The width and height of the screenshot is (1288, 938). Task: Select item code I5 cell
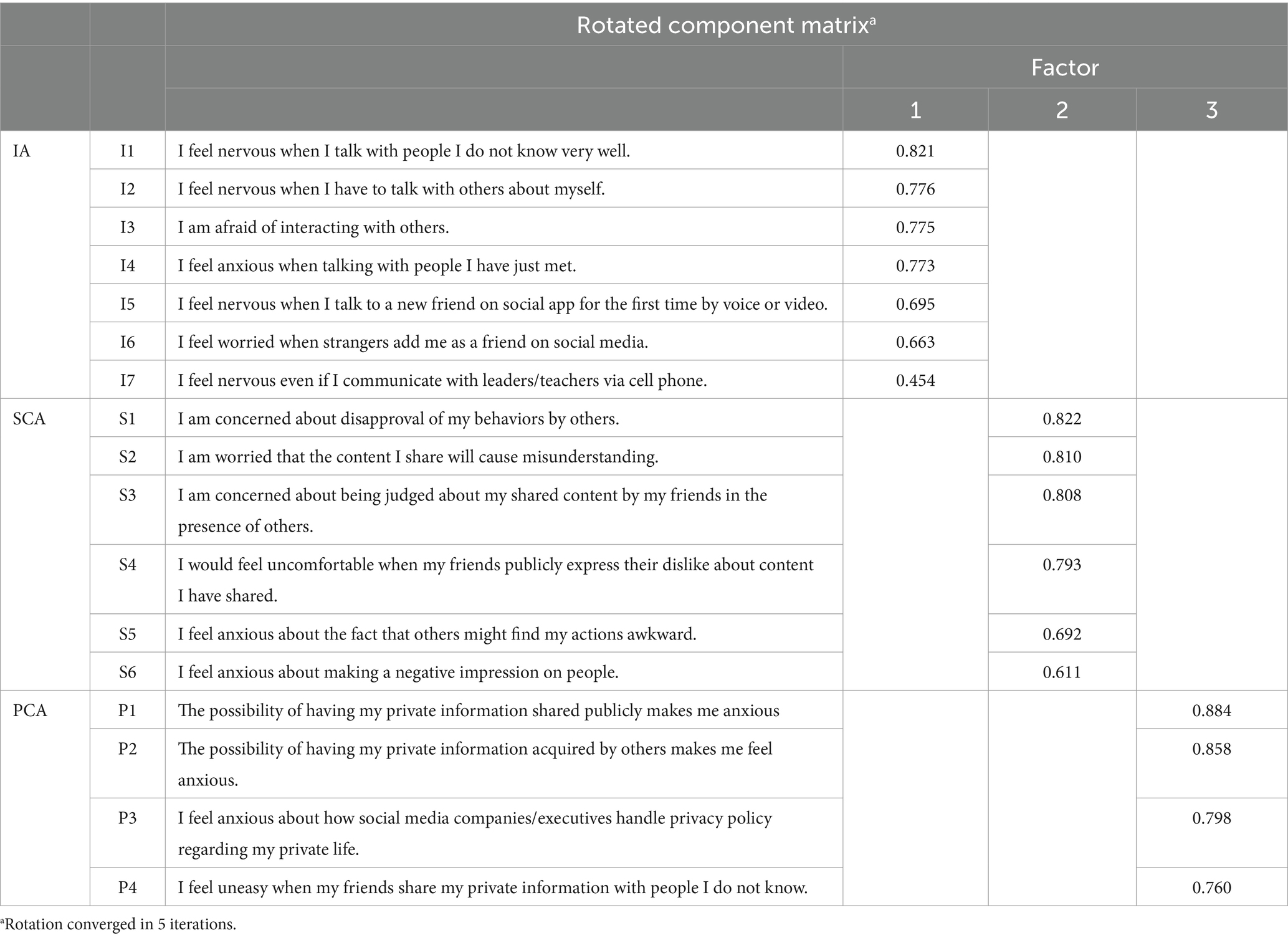[x=127, y=304]
